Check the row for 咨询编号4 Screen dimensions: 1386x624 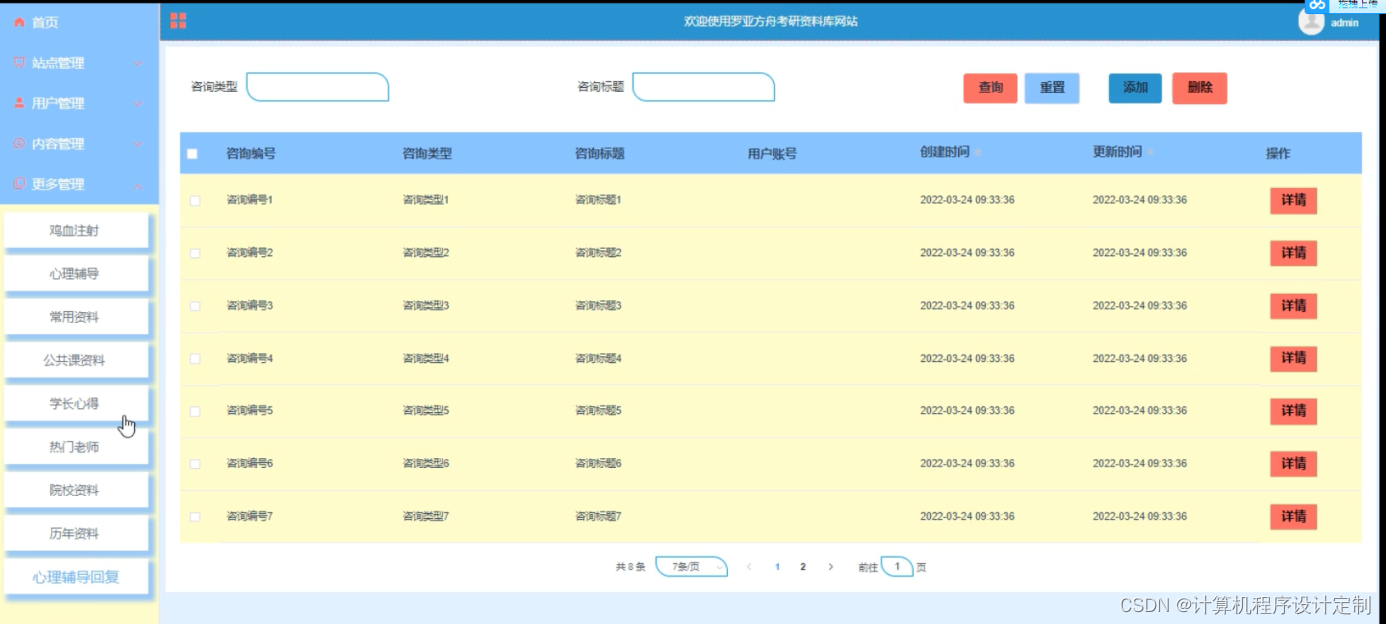[195, 358]
